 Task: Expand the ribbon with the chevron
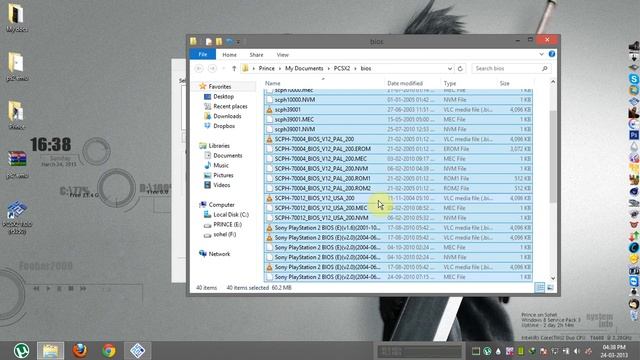click(x=541, y=54)
